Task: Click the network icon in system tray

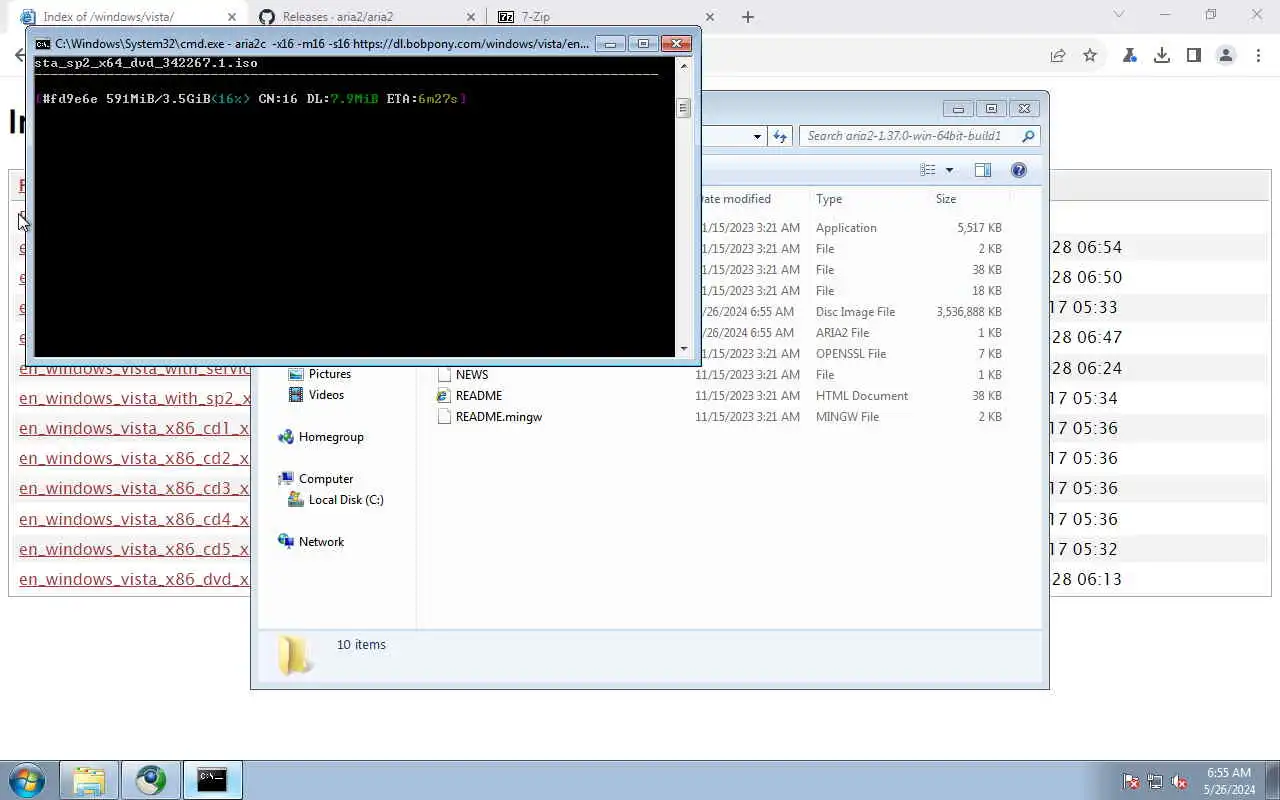Action: [1155, 781]
